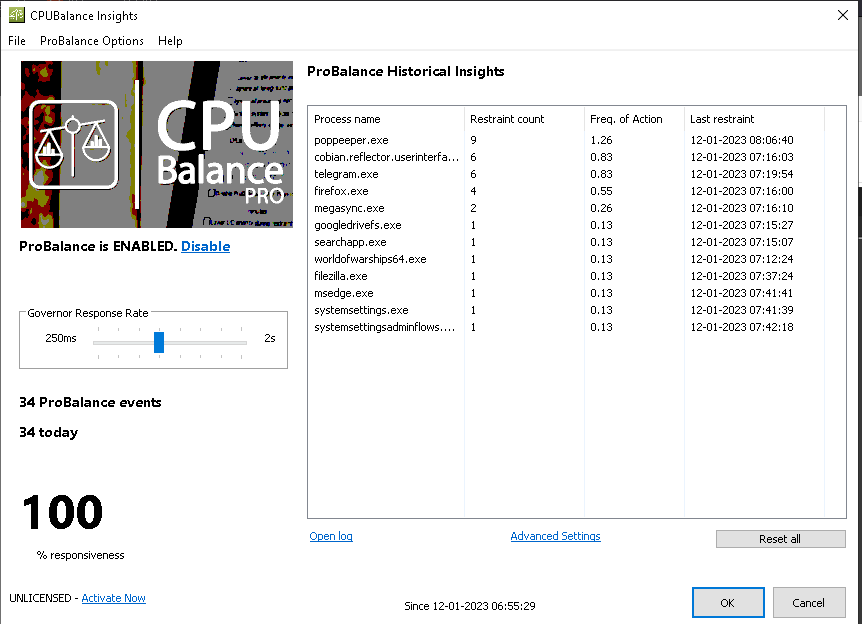Click the 12-01-2023 07:37:24 timestamp cell
This screenshot has height=624, width=862.
coord(742,277)
